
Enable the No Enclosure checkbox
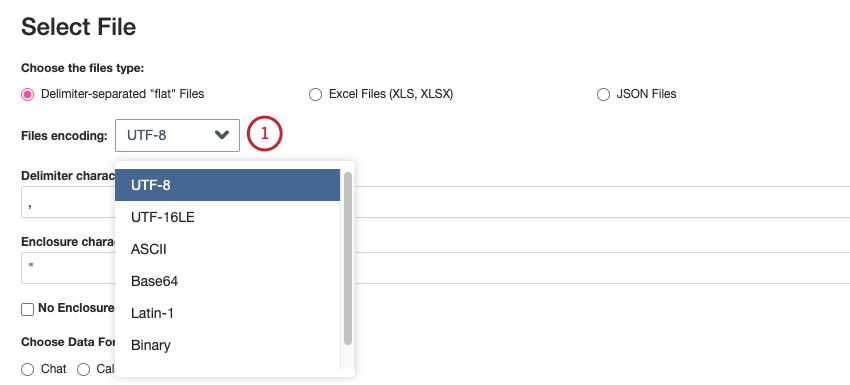(27, 309)
